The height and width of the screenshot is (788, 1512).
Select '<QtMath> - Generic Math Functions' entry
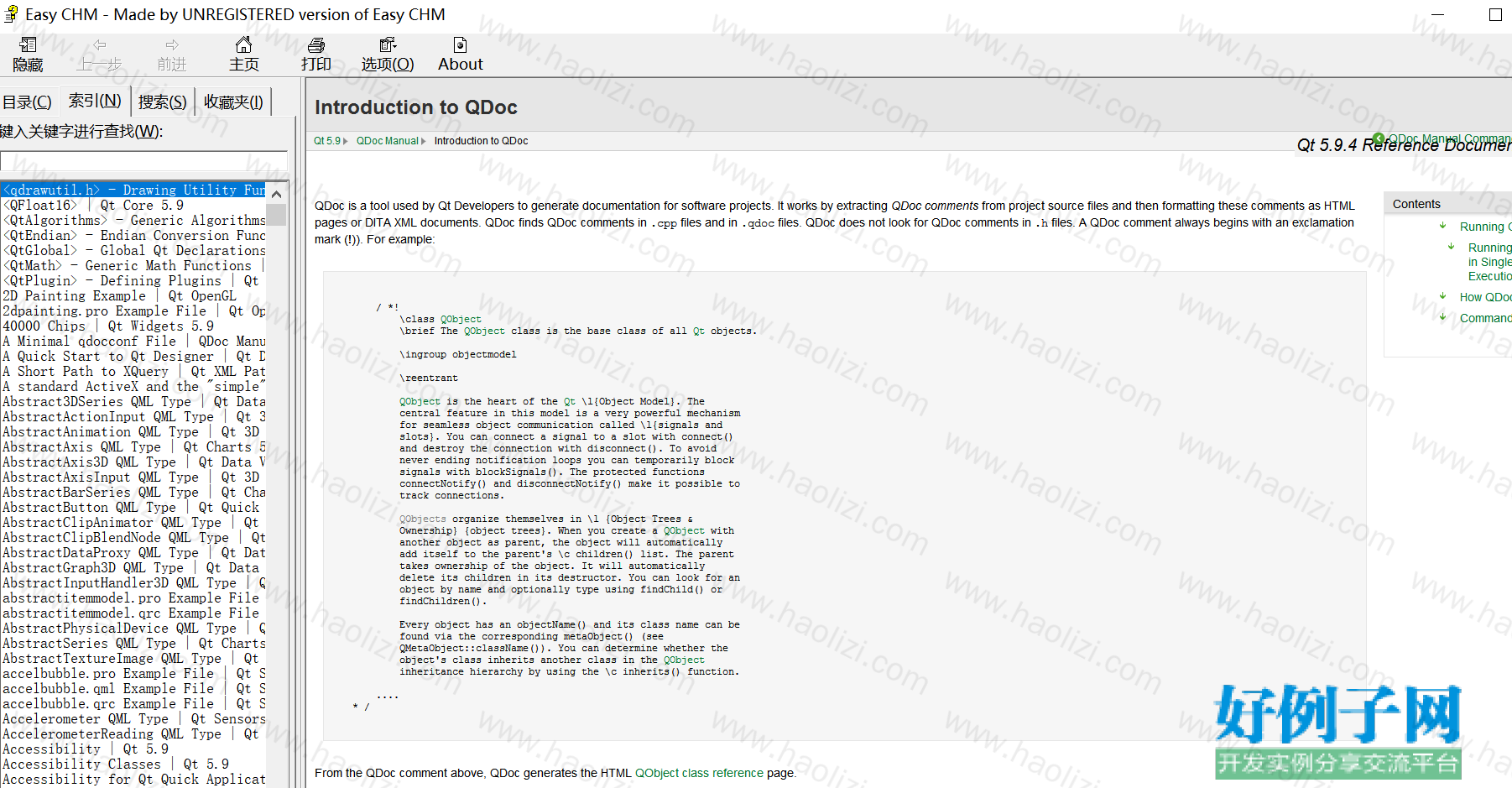[133, 266]
